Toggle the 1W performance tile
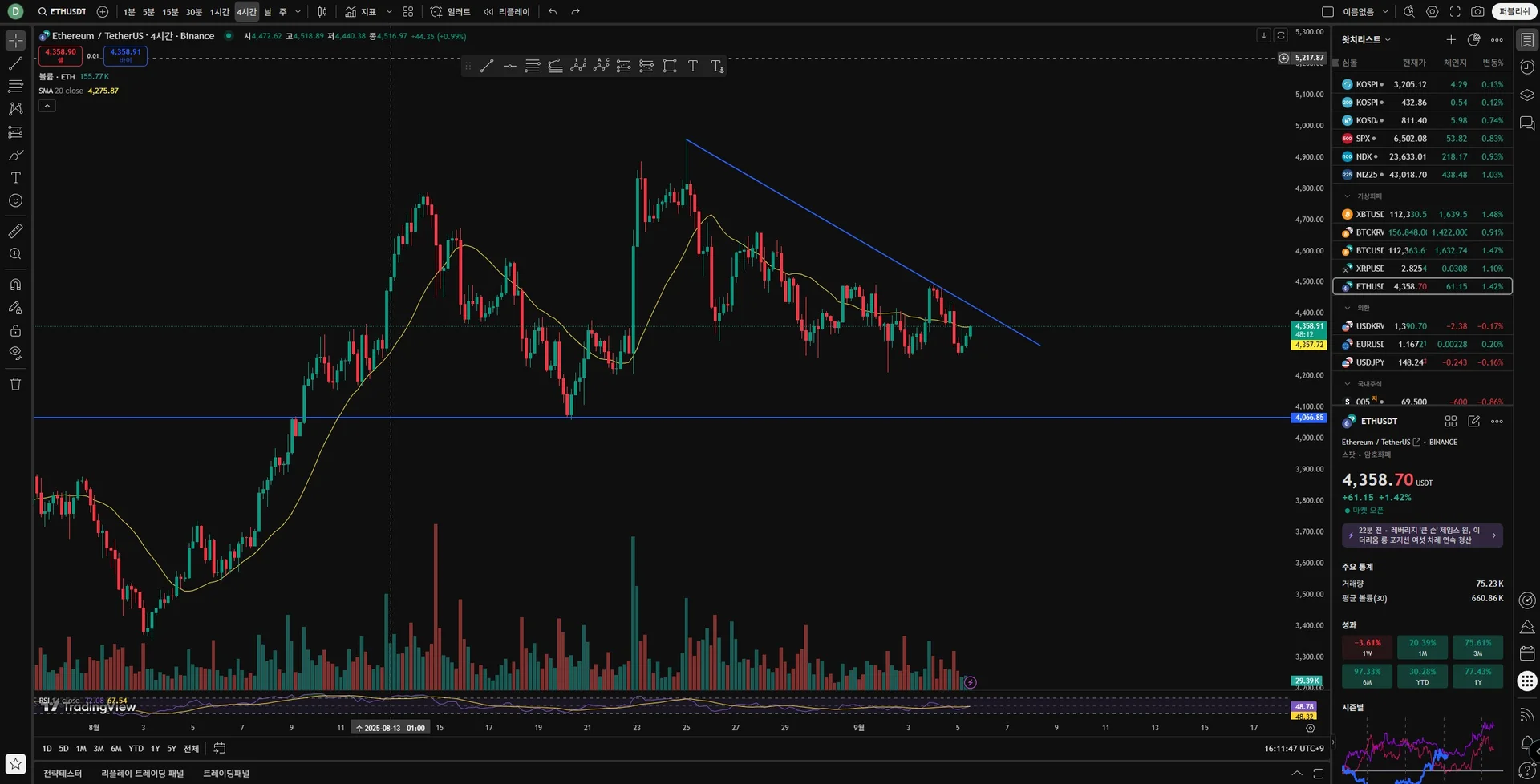The height and width of the screenshot is (784, 1540). pyautogui.click(x=1368, y=647)
